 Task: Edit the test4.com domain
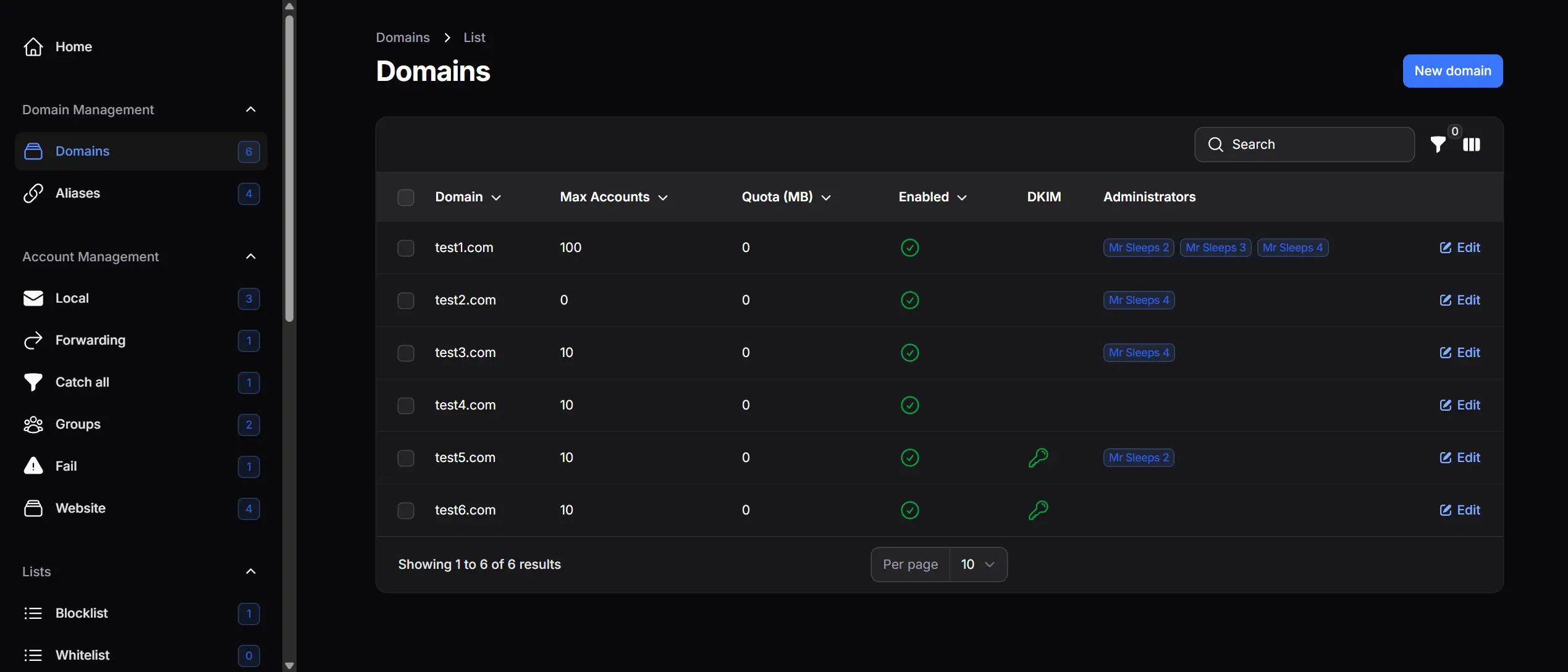click(1460, 405)
